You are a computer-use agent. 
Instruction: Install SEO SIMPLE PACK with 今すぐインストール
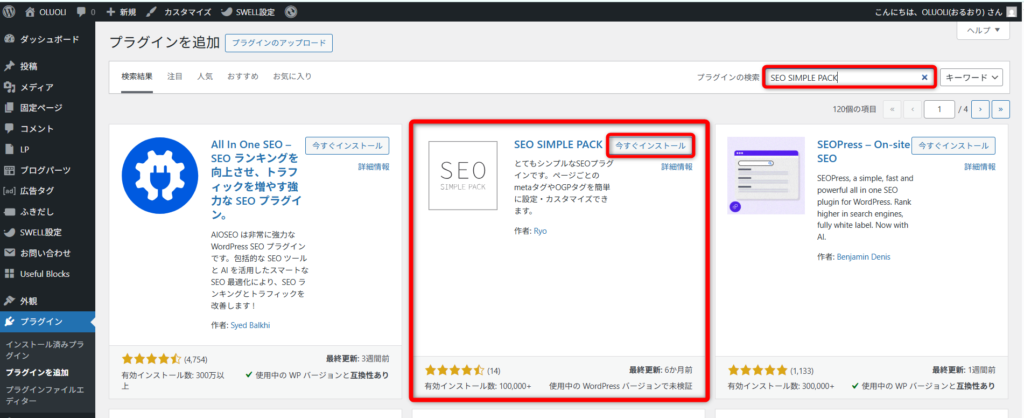(x=650, y=146)
